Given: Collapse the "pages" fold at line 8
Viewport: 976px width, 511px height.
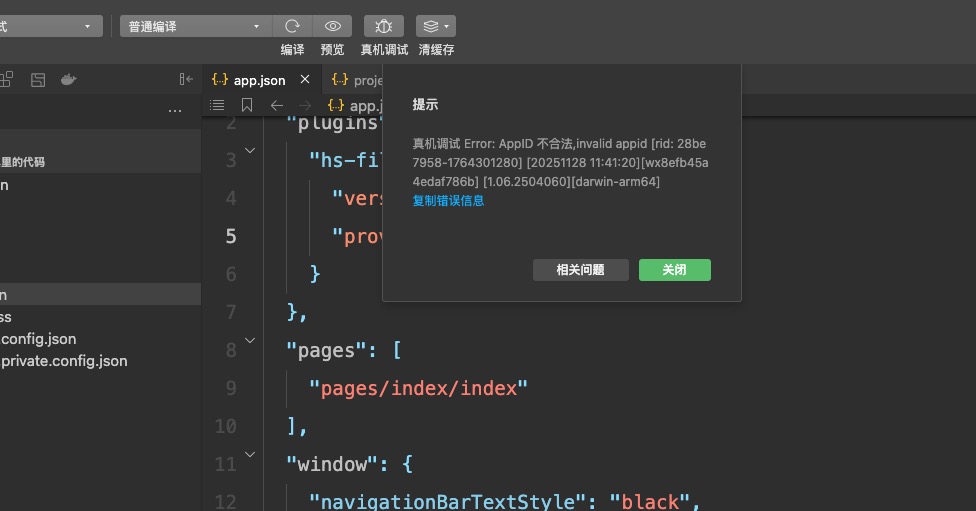Looking at the screenshot, I should click(250, 341).
